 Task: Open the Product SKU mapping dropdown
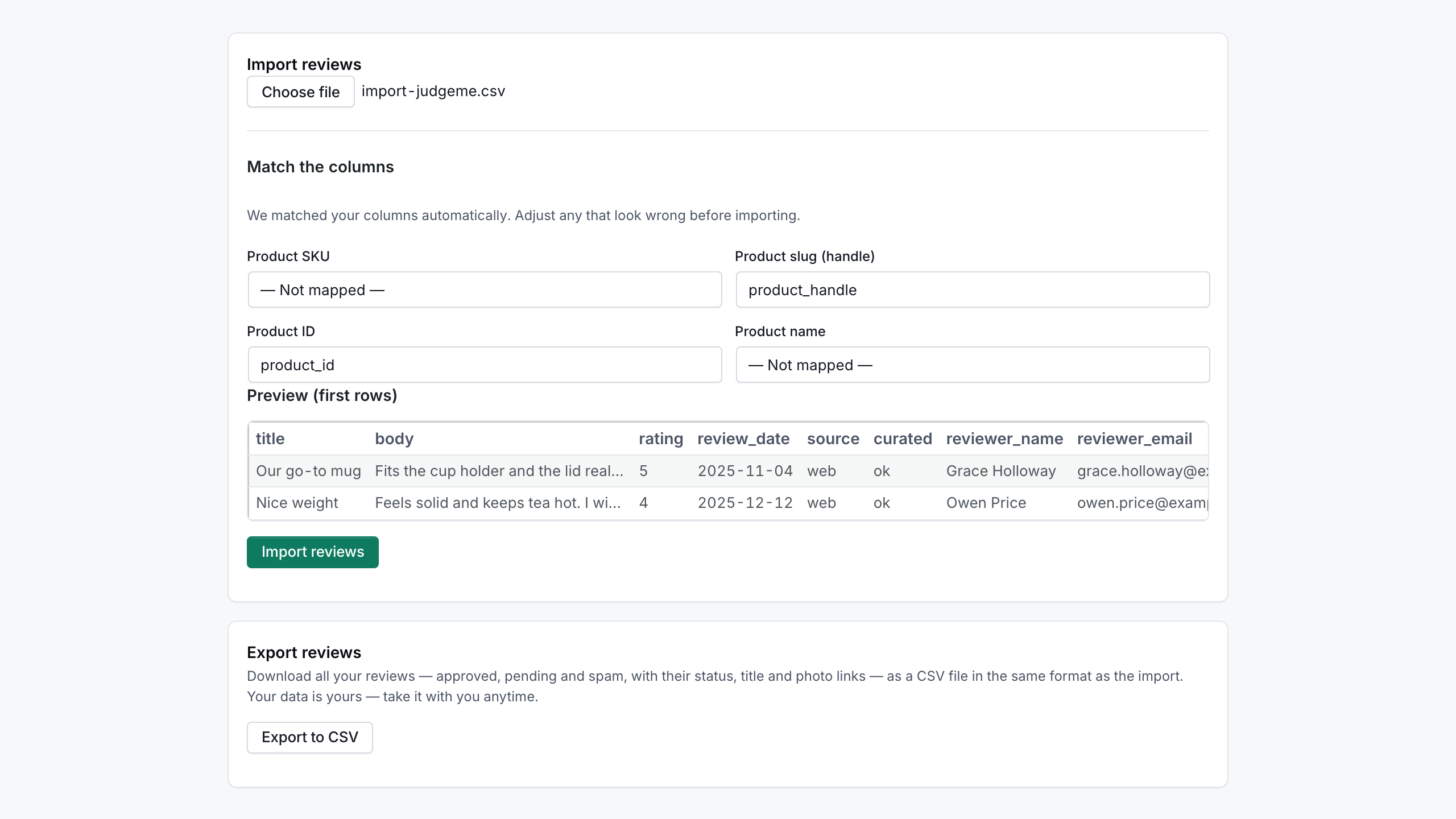485,289
